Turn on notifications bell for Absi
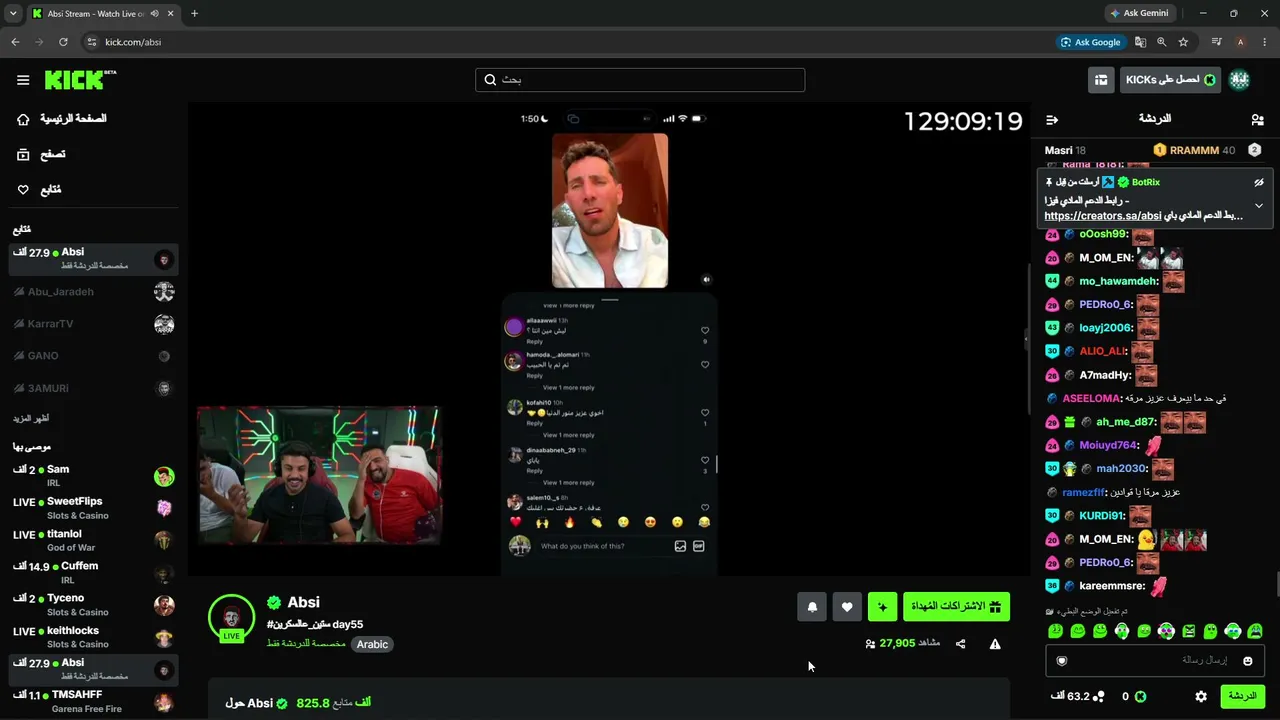 (812, 607)
